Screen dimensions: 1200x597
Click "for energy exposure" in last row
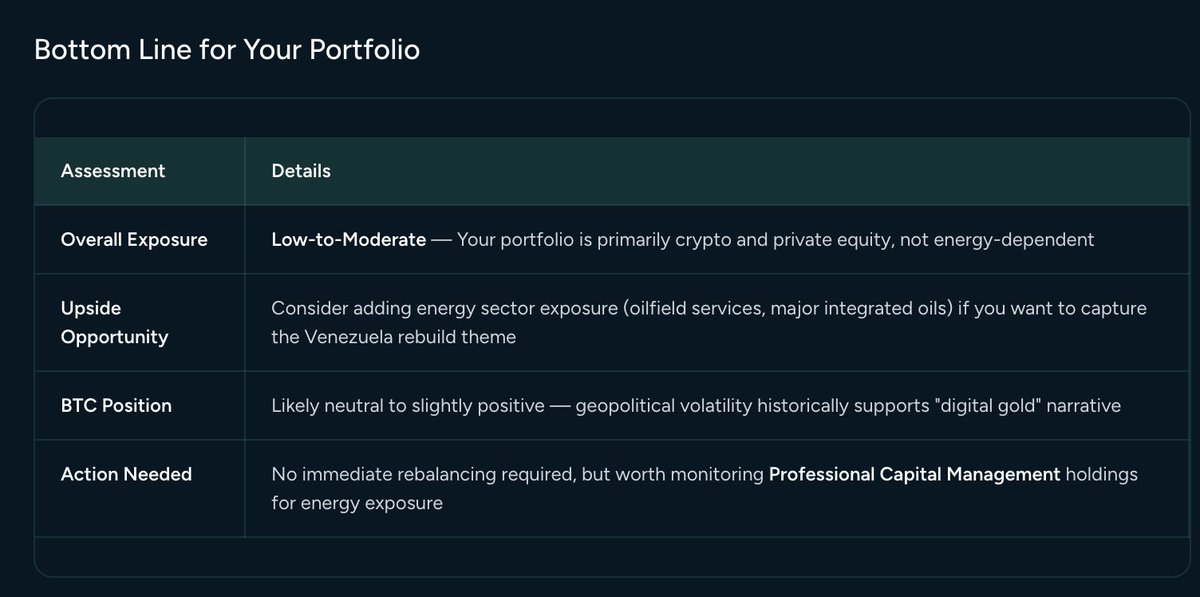click(x=356, y=503)
